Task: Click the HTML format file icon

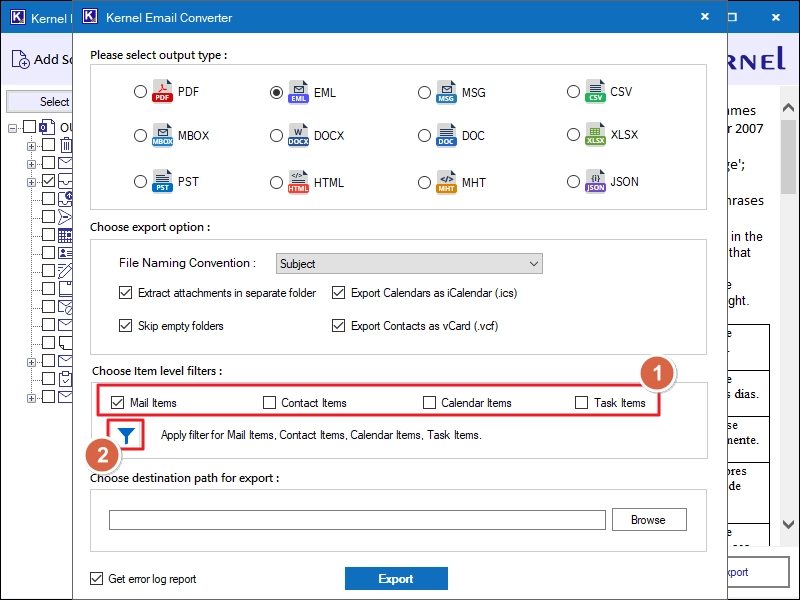Action: click(298, 182)
